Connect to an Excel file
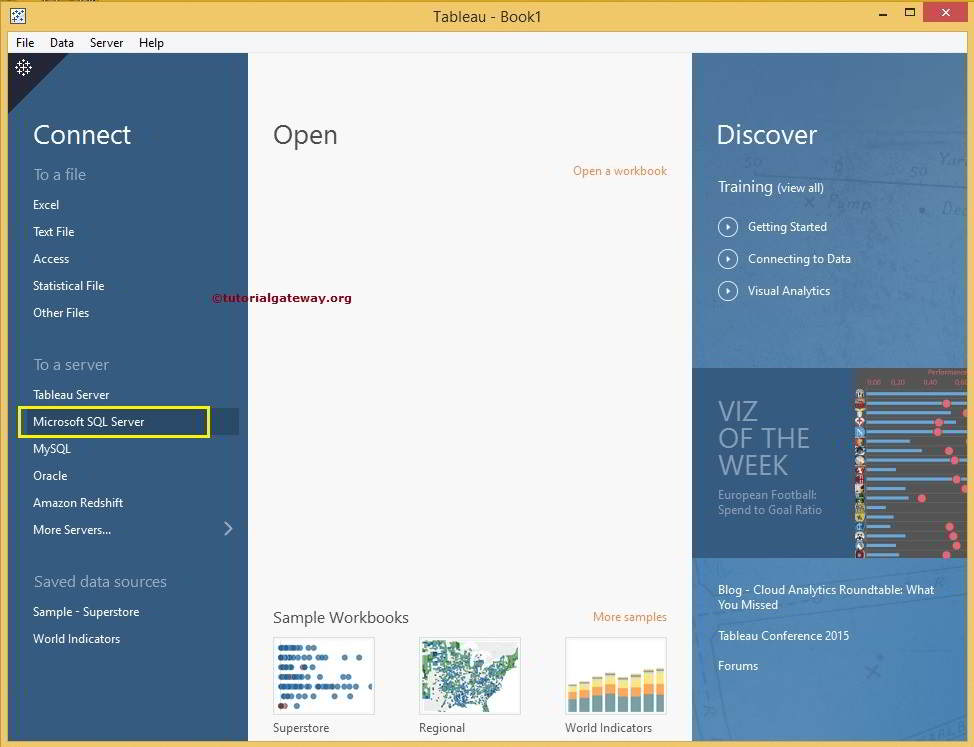This screenshot has width=974, height=747. (x=46, y=204)
